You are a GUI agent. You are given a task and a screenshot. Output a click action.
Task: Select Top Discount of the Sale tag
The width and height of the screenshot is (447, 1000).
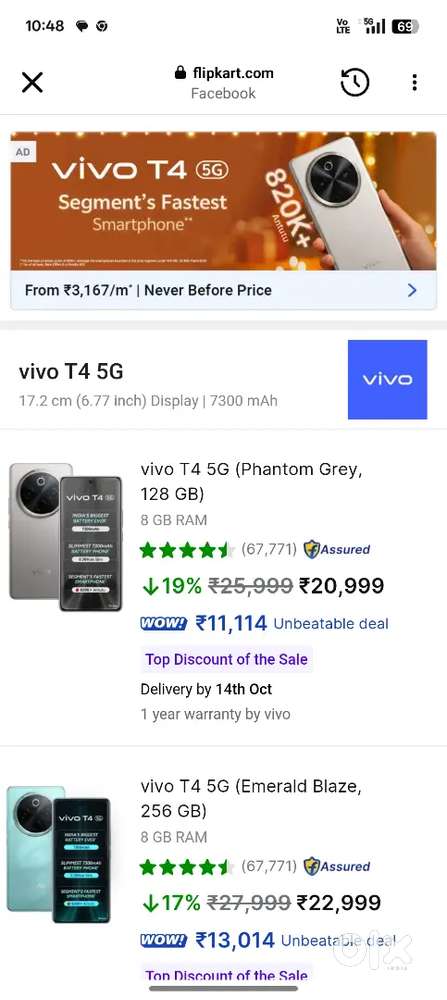226,659
